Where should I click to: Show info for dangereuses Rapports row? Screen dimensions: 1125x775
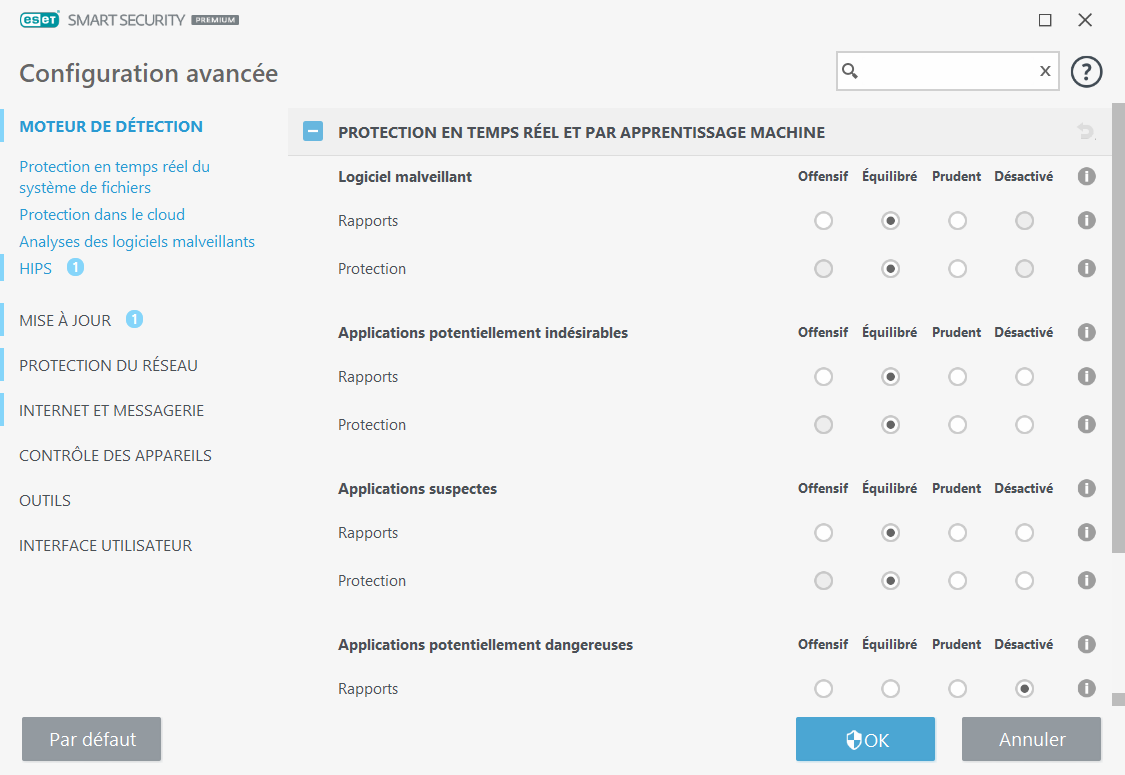pos(1086,689)
